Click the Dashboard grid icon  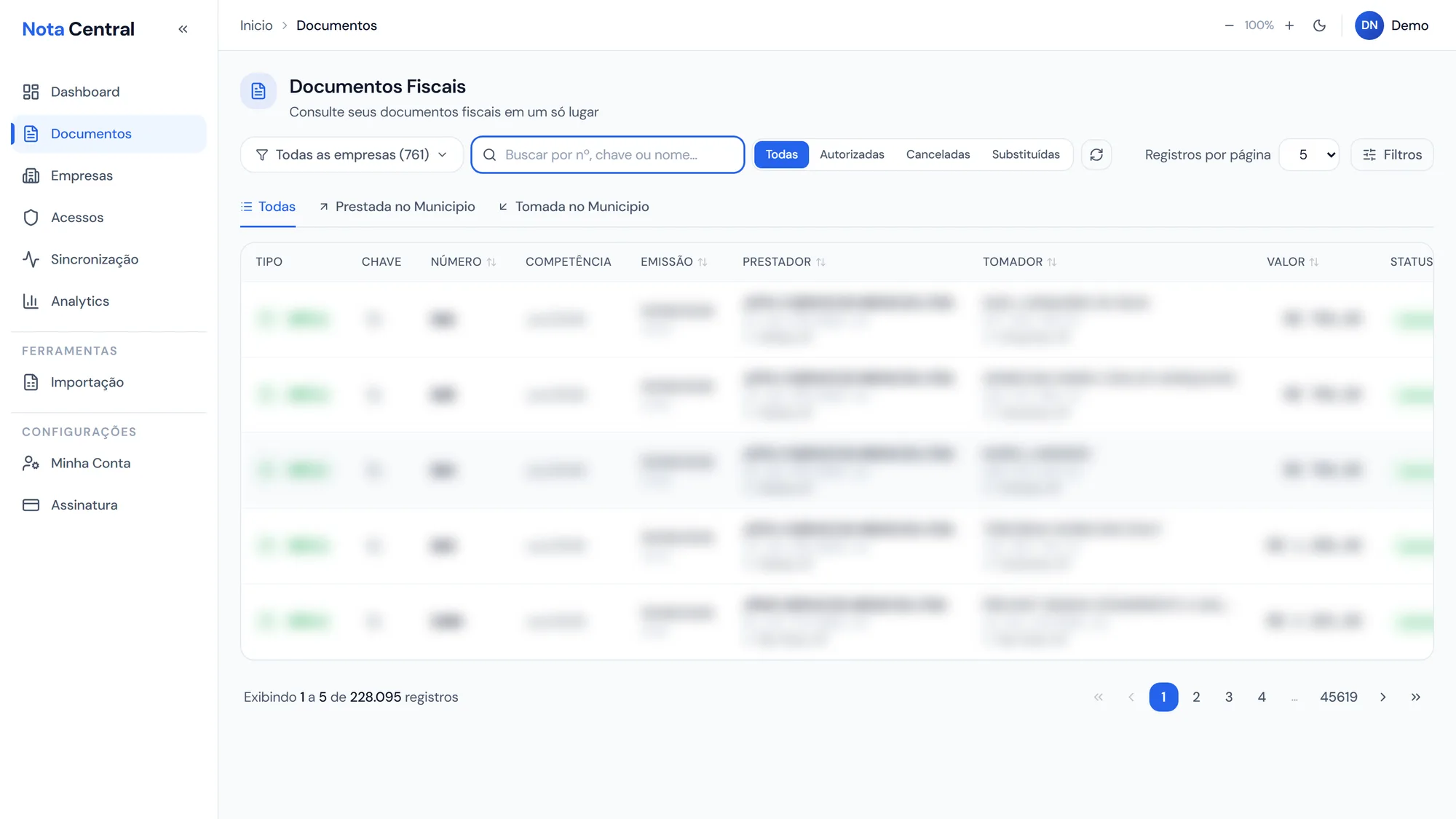(x=31, y=92)
